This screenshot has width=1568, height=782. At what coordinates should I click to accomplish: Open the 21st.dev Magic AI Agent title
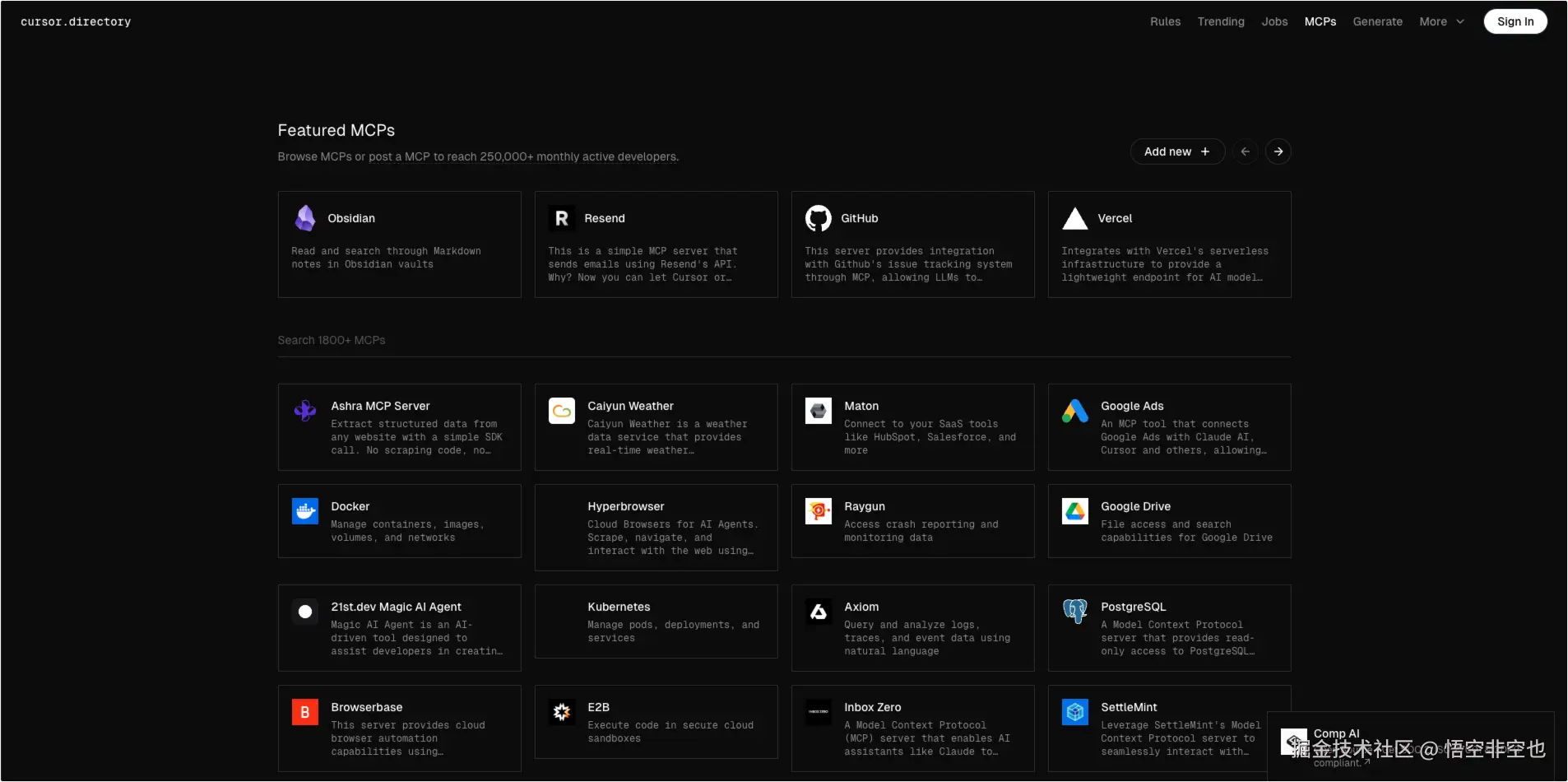[396, 607]
